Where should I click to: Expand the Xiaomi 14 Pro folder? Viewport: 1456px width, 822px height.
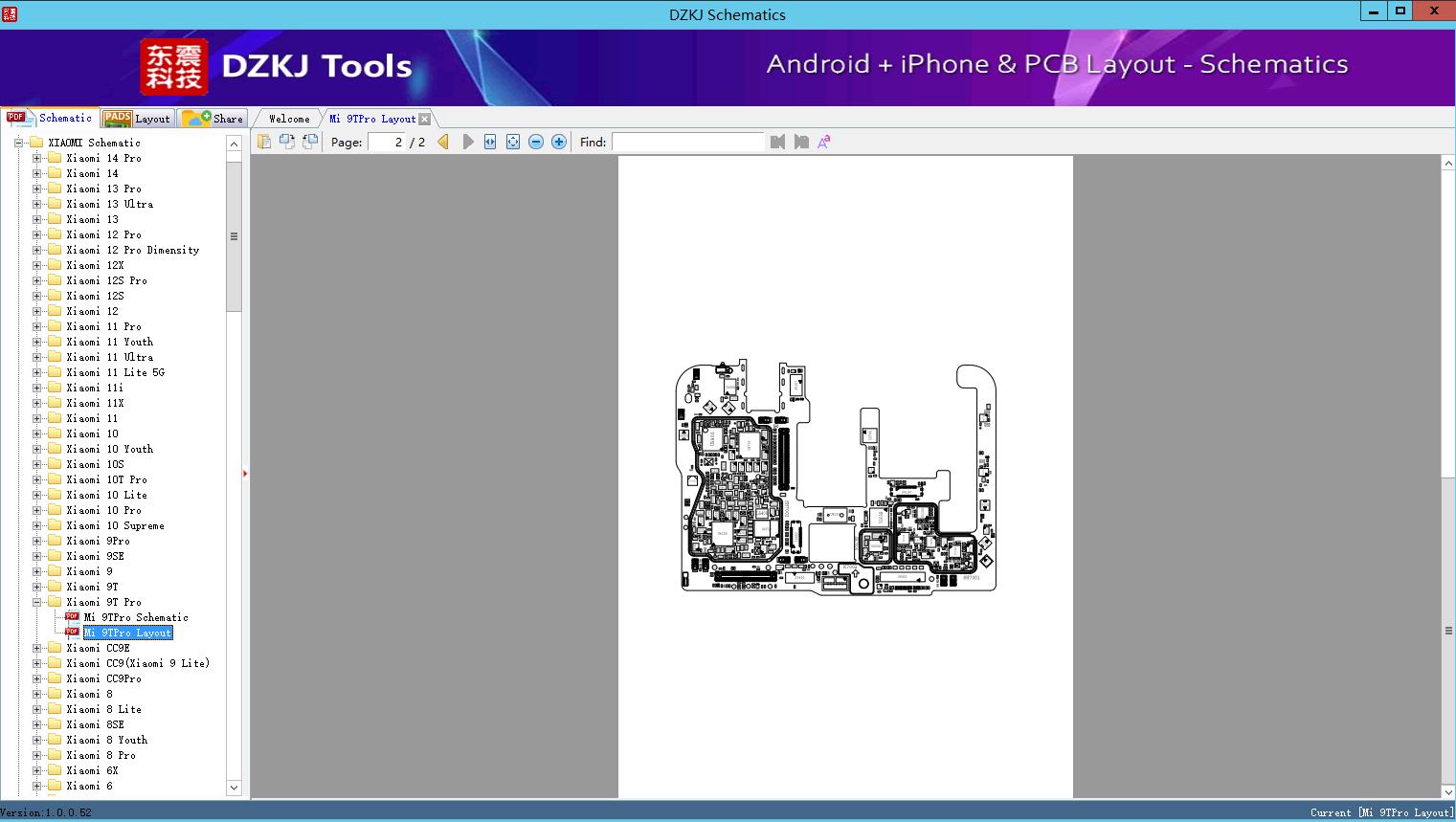(36, 158)
